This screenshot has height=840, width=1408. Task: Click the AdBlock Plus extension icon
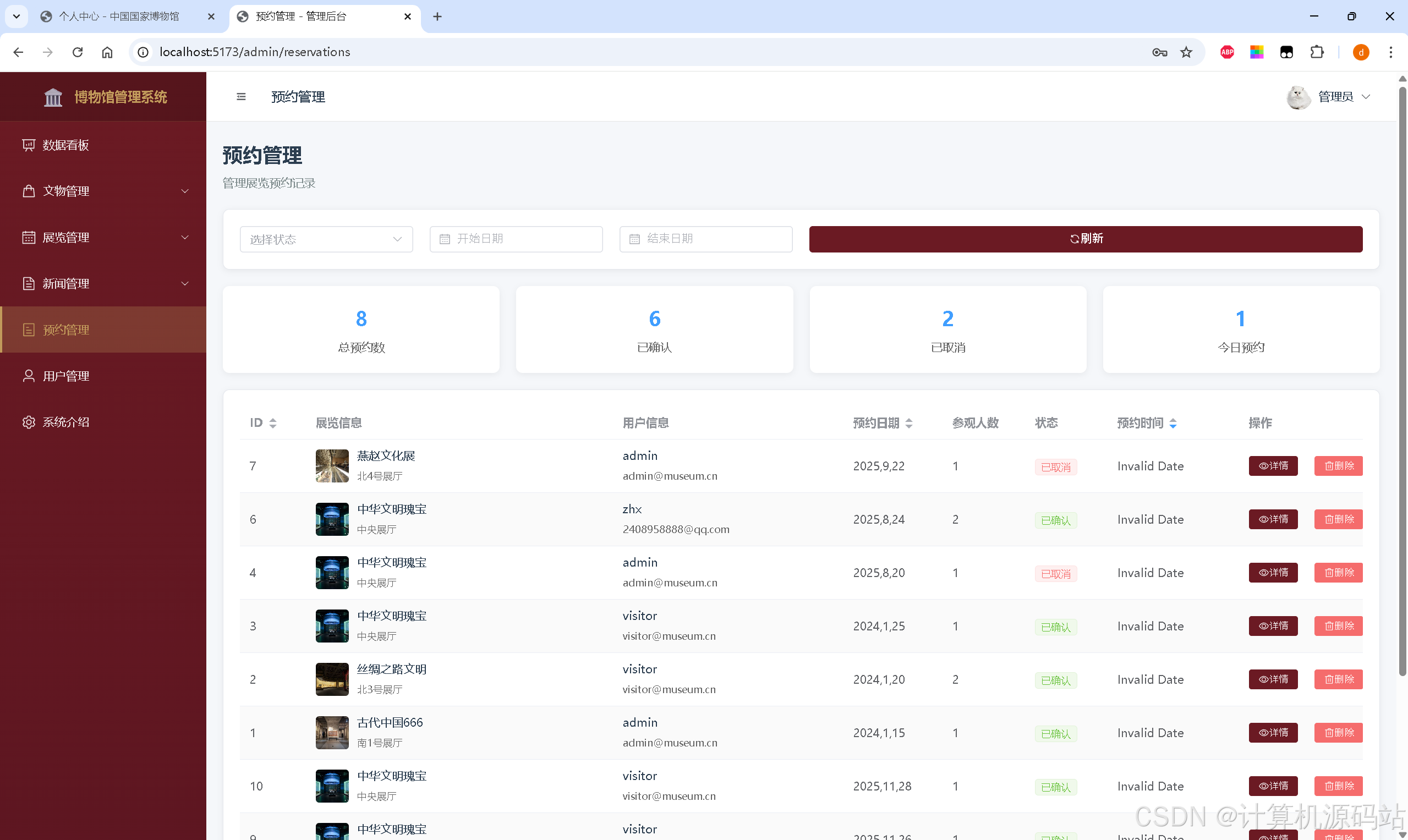1227,52
